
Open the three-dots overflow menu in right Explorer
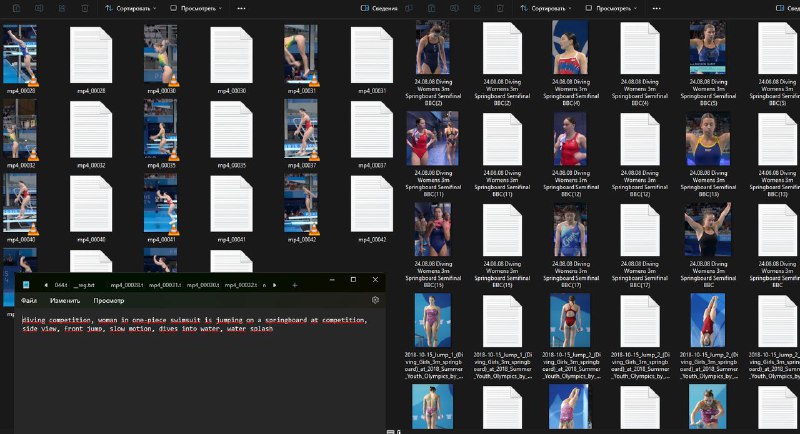(x=657, y=8)
